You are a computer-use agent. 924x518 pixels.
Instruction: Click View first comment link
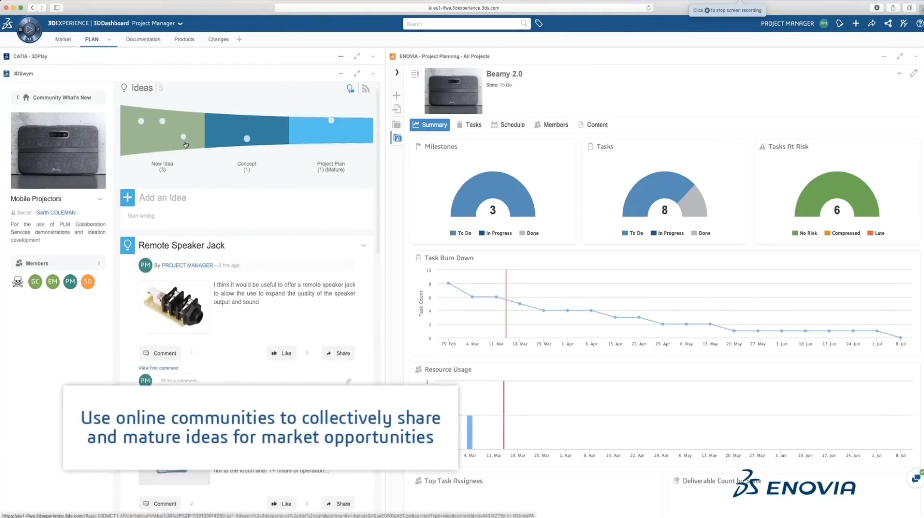[159, 368]
